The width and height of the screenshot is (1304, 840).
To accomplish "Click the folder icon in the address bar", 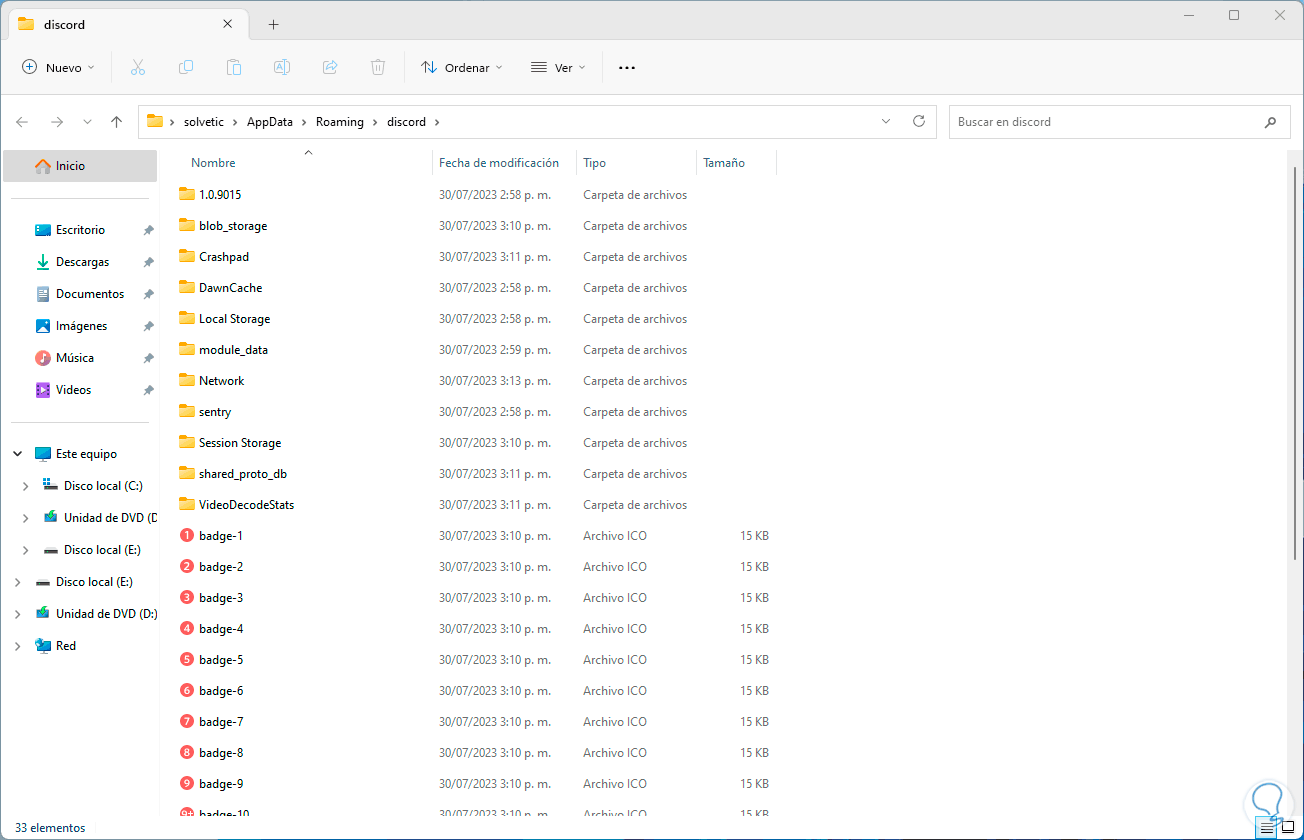I will [155, 122].
